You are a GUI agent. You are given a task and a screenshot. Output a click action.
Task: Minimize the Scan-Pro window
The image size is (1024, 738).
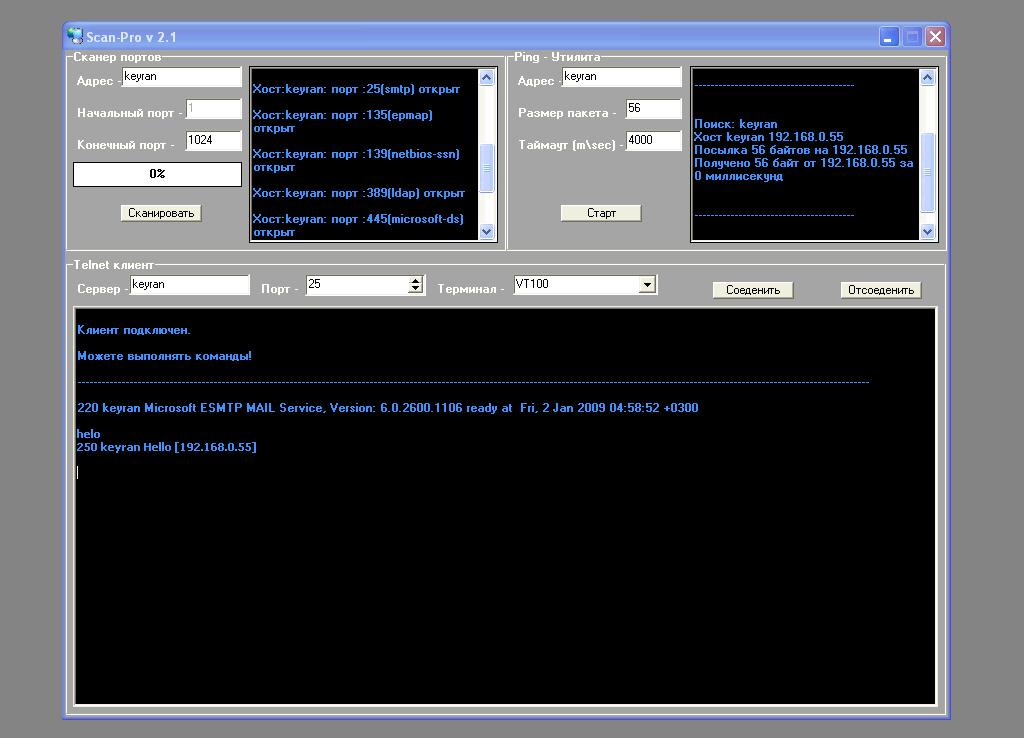[x=889, y=37]
